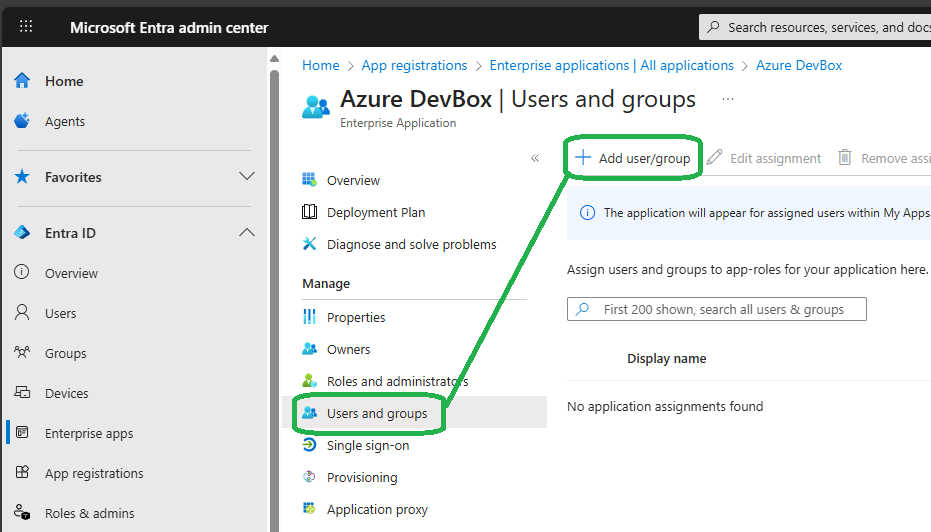Open Users and groups menu item

(376, 413)
